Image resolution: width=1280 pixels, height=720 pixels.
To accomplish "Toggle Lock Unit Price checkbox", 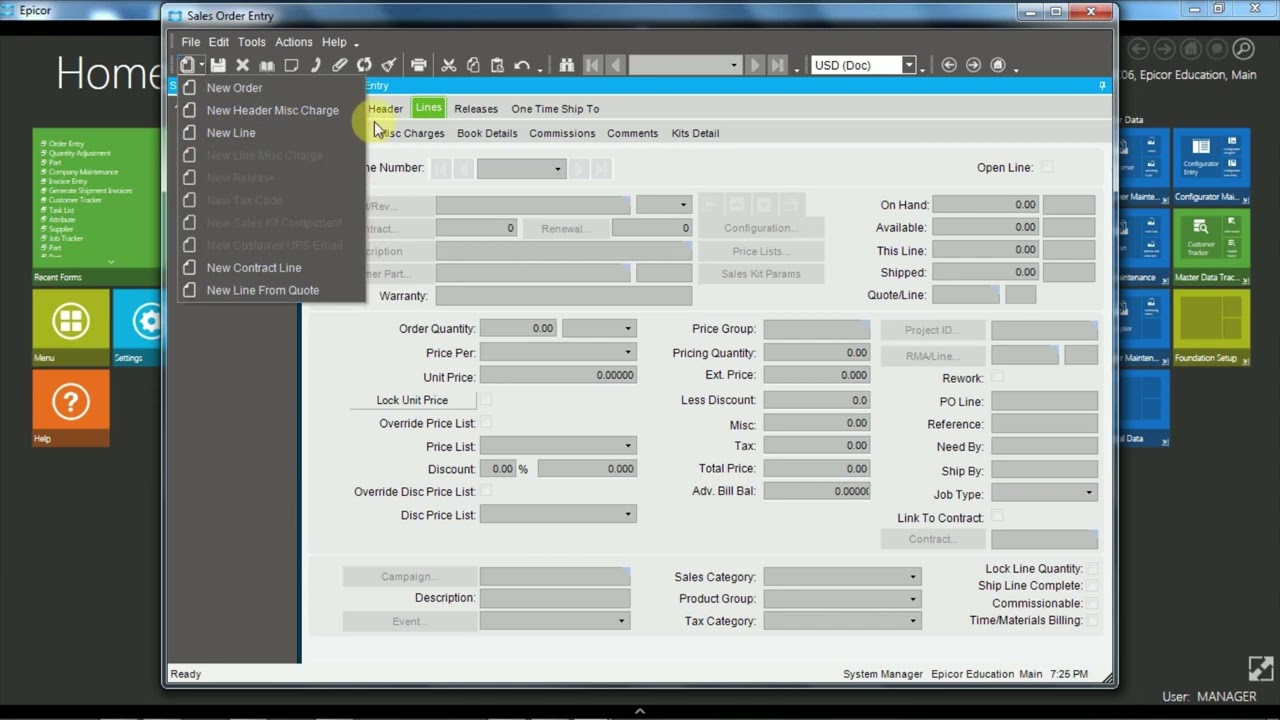I will 486,400.
